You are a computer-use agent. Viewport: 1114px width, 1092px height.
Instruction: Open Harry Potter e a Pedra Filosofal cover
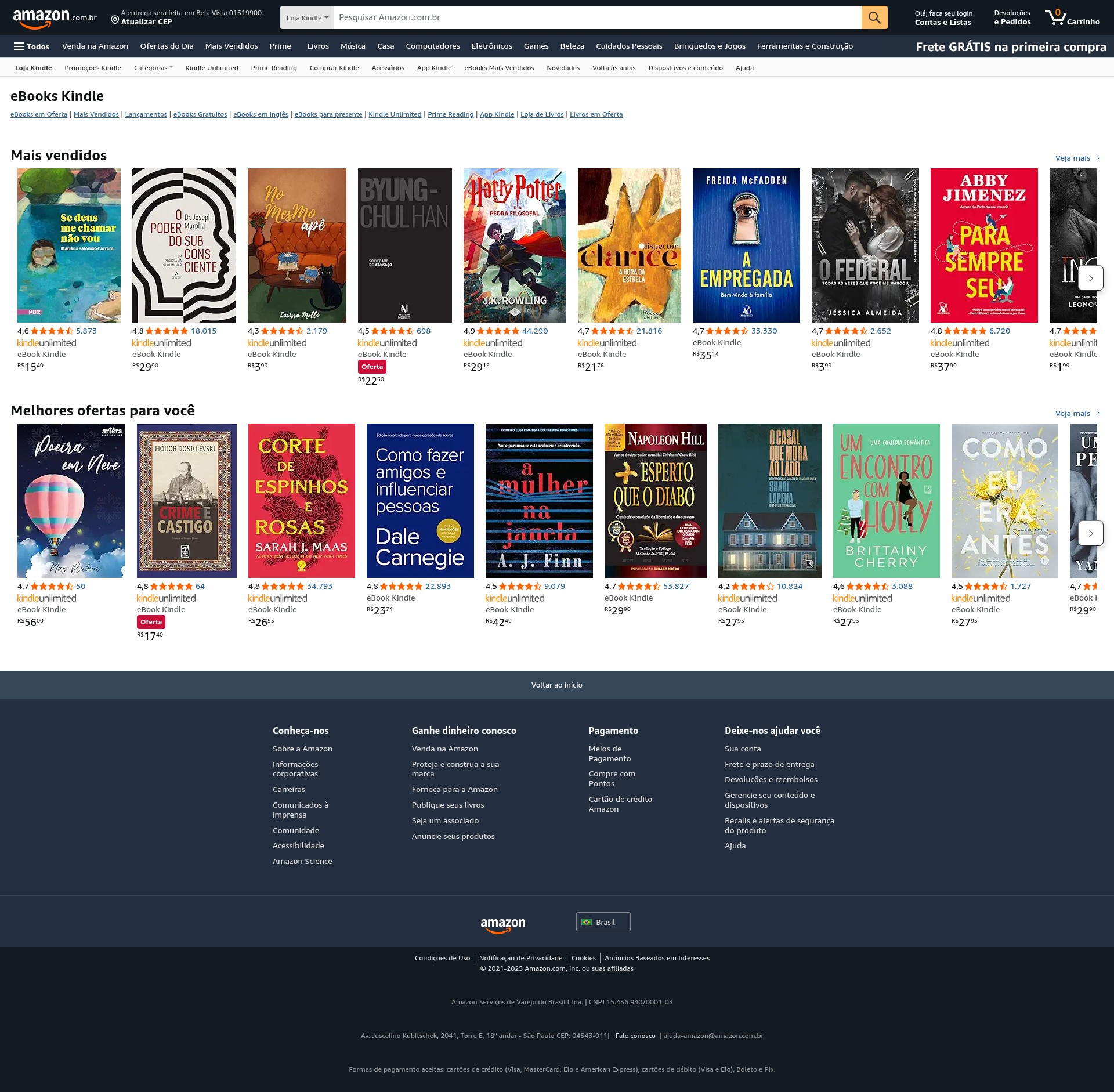point(515,245)
